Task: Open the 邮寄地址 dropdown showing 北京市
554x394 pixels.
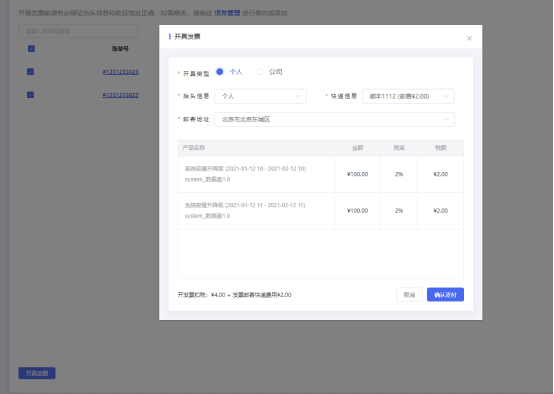Action: coord(334,119)
